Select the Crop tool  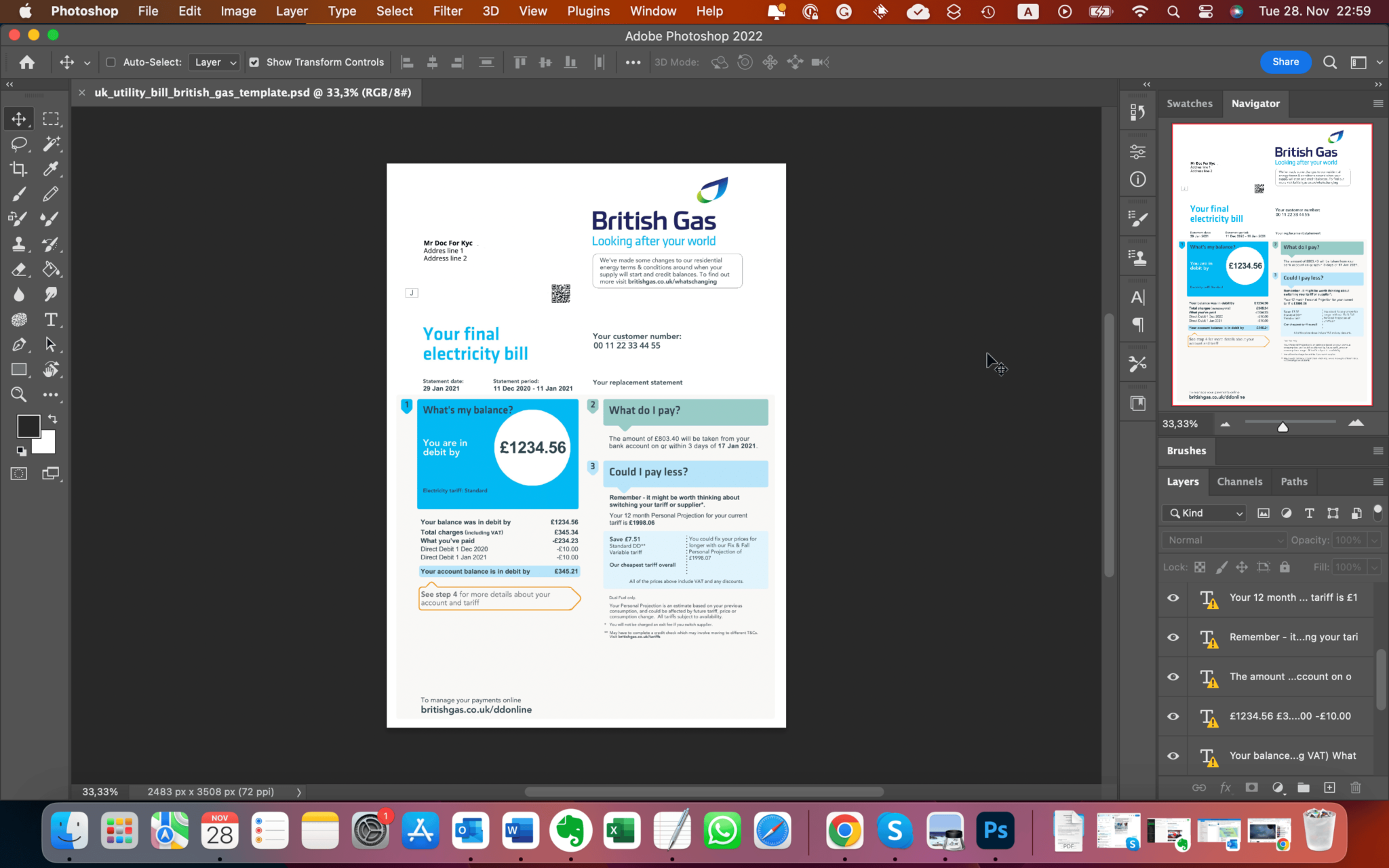(18, 169)
